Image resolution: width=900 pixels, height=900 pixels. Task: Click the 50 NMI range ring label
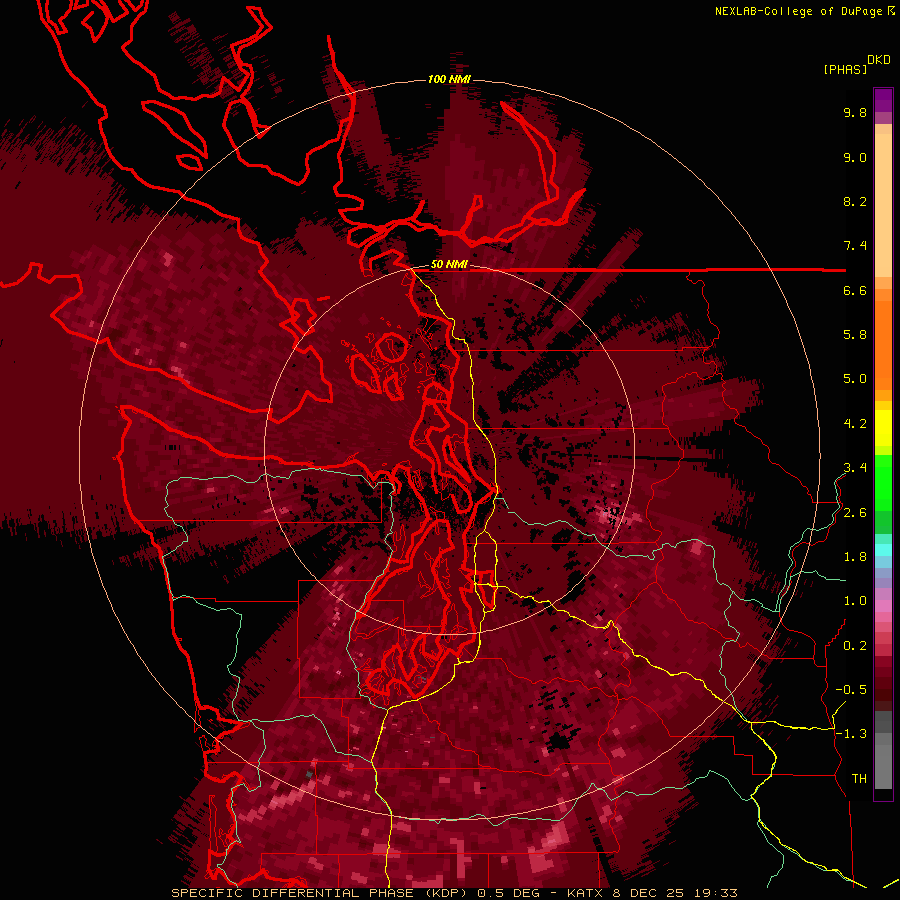(x=449, y=265)
